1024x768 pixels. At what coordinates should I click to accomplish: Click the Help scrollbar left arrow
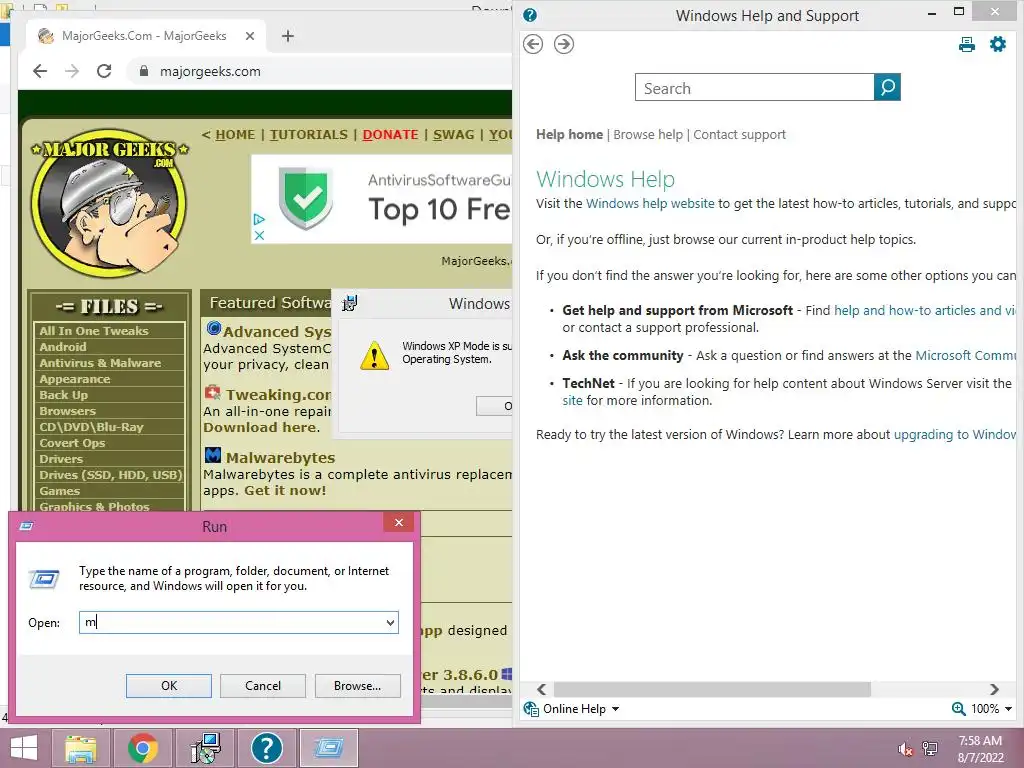pyautogui.click(x=541, y=690)
